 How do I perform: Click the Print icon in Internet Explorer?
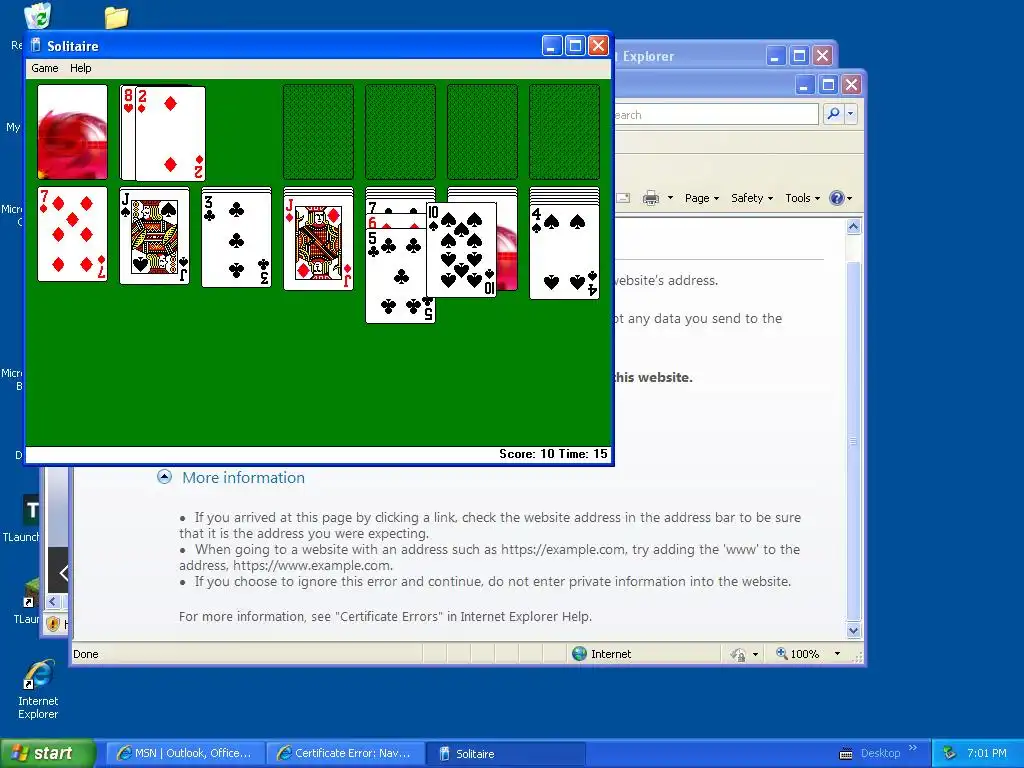tap(651, 198)
